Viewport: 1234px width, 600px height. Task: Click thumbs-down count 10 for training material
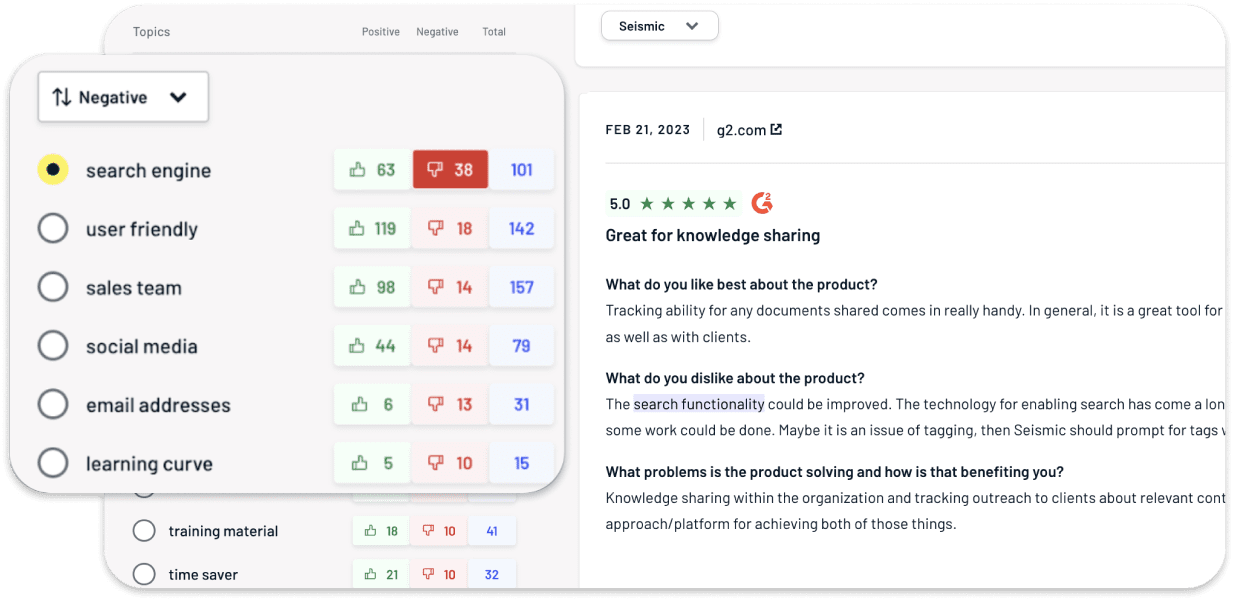point(438,531)
